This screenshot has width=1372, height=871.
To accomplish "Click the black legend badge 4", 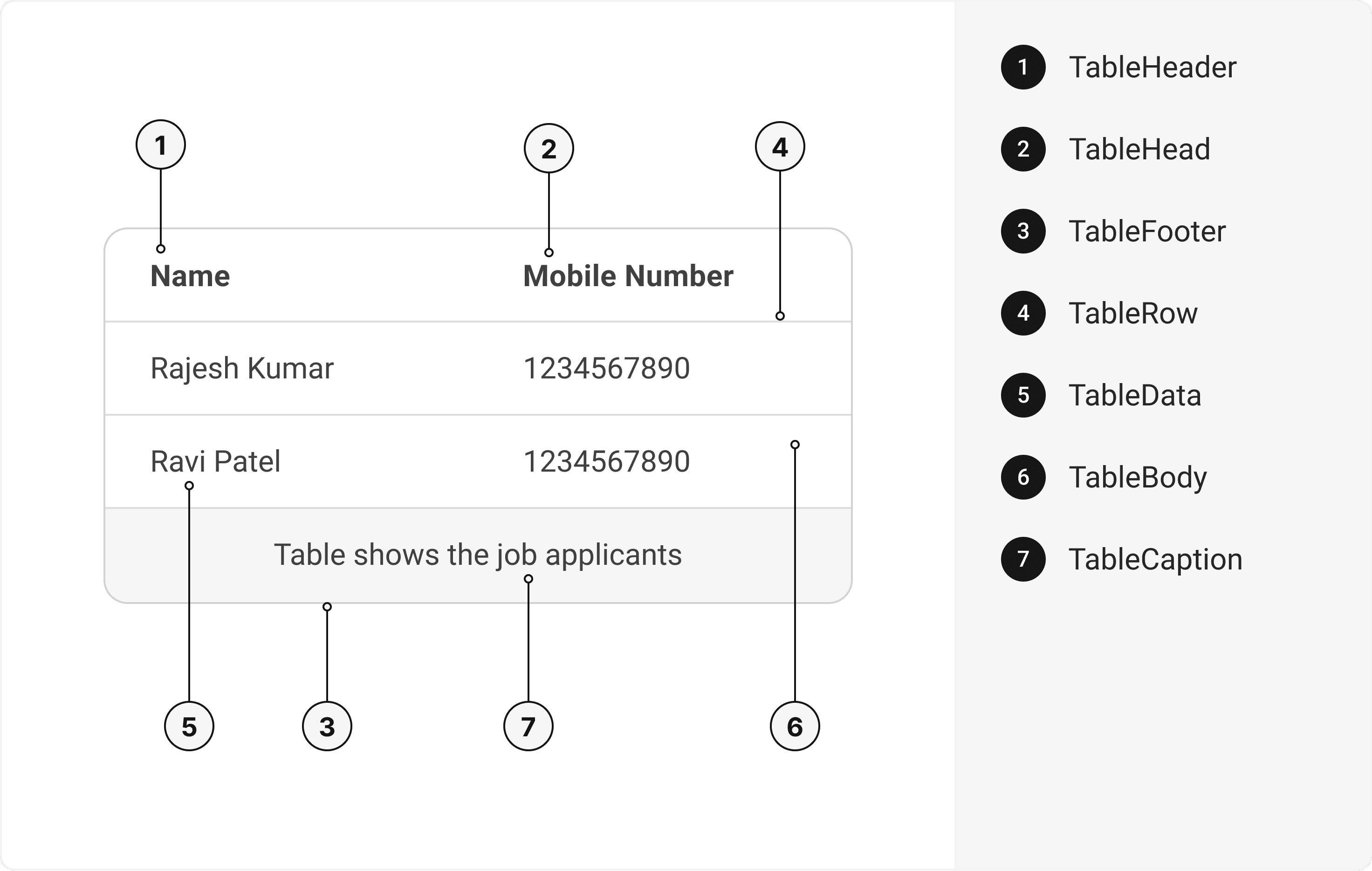I will click(x=1023, y=313).
